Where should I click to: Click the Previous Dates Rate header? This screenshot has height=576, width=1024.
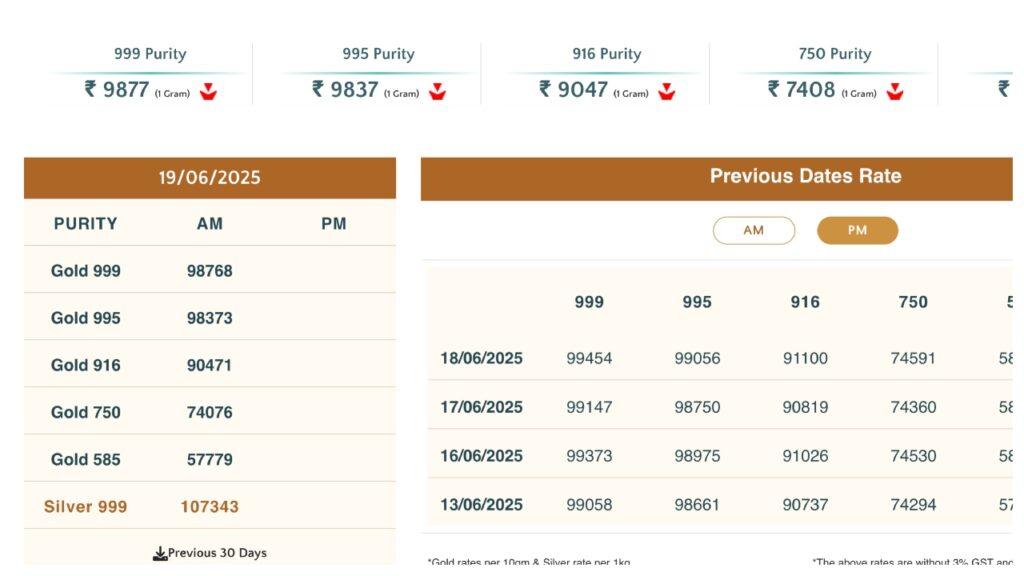[806, 176]
